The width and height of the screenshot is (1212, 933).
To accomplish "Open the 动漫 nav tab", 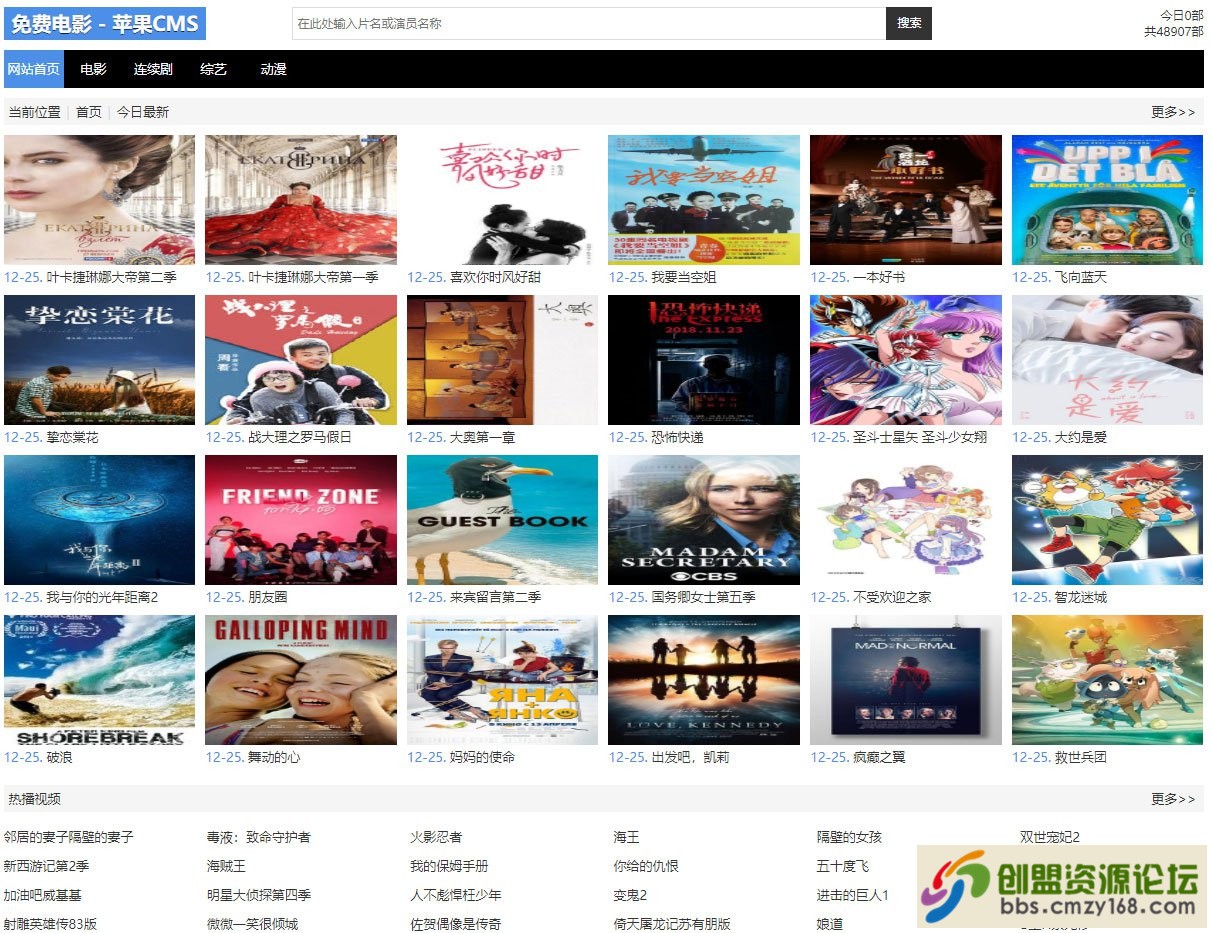I will coord(273,69).
